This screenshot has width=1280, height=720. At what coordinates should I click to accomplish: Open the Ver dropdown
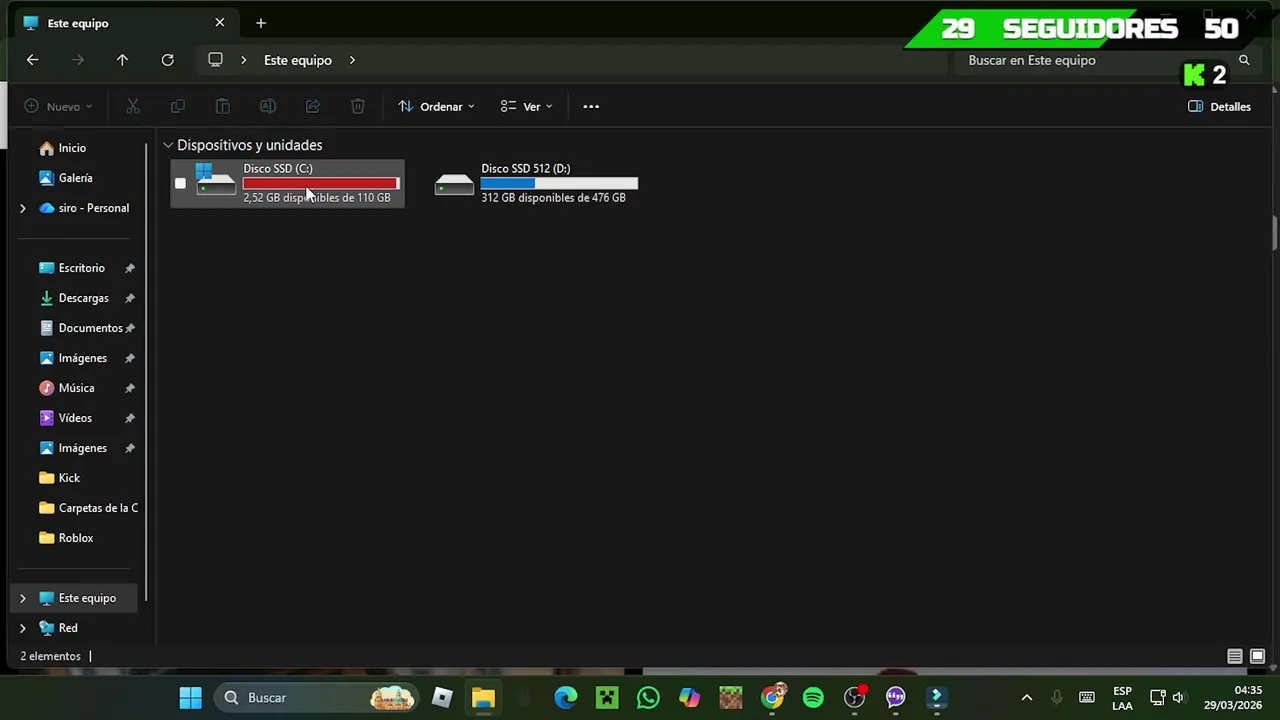526,106
